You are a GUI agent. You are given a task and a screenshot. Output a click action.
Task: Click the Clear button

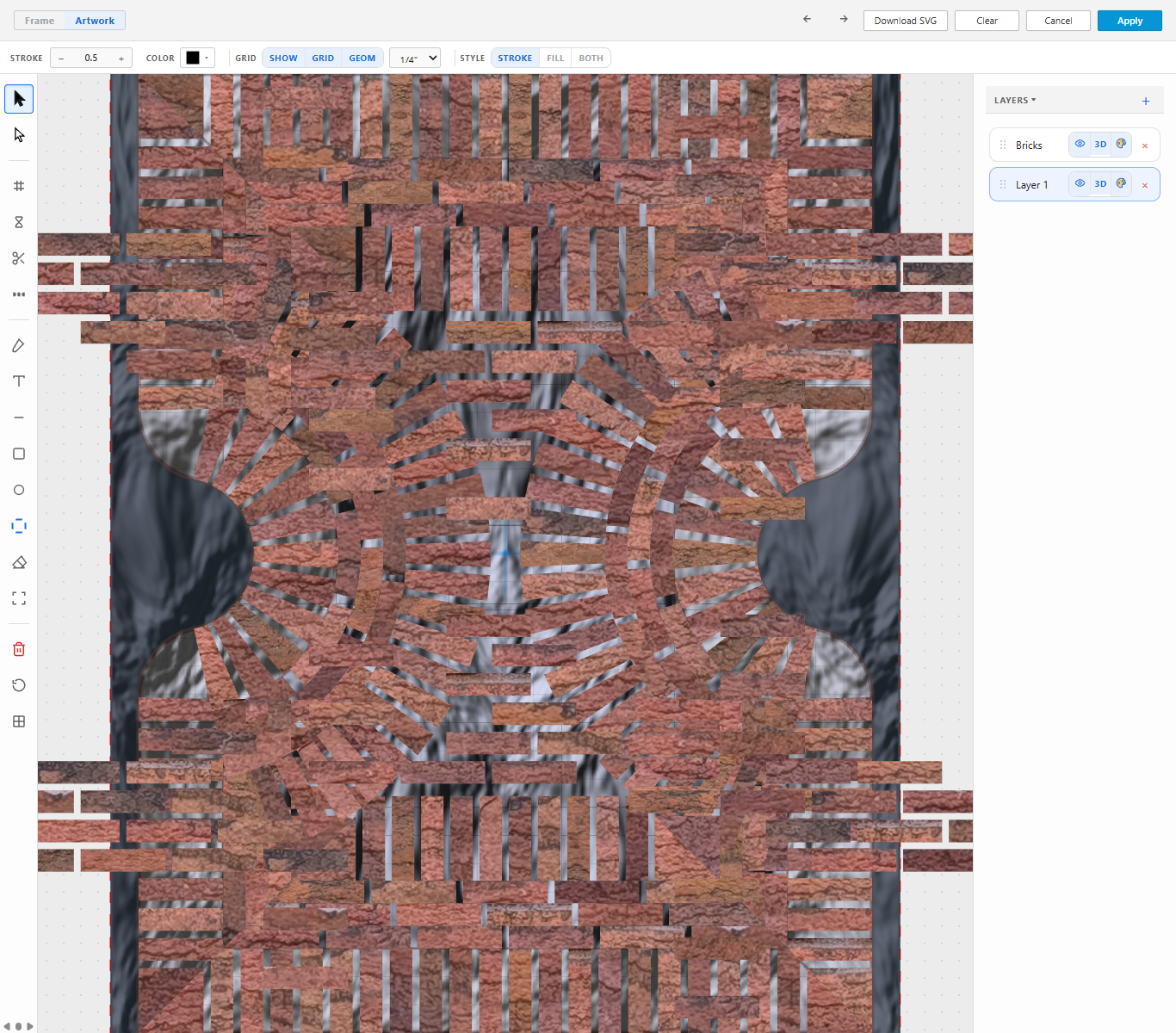987,21
